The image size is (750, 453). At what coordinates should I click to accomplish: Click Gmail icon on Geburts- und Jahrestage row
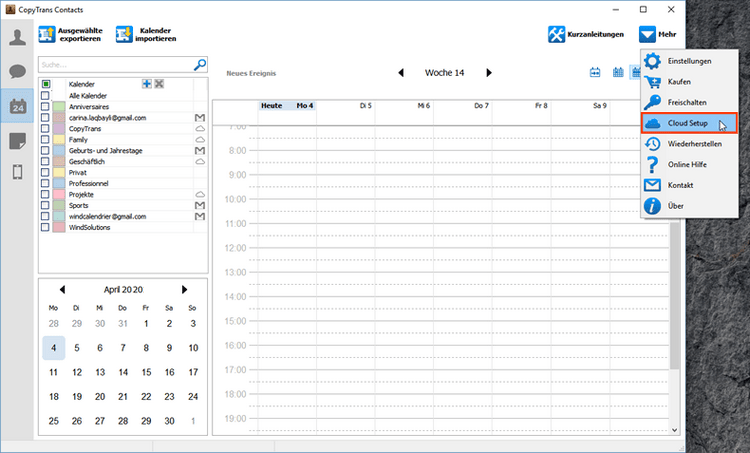pos(200,151)
